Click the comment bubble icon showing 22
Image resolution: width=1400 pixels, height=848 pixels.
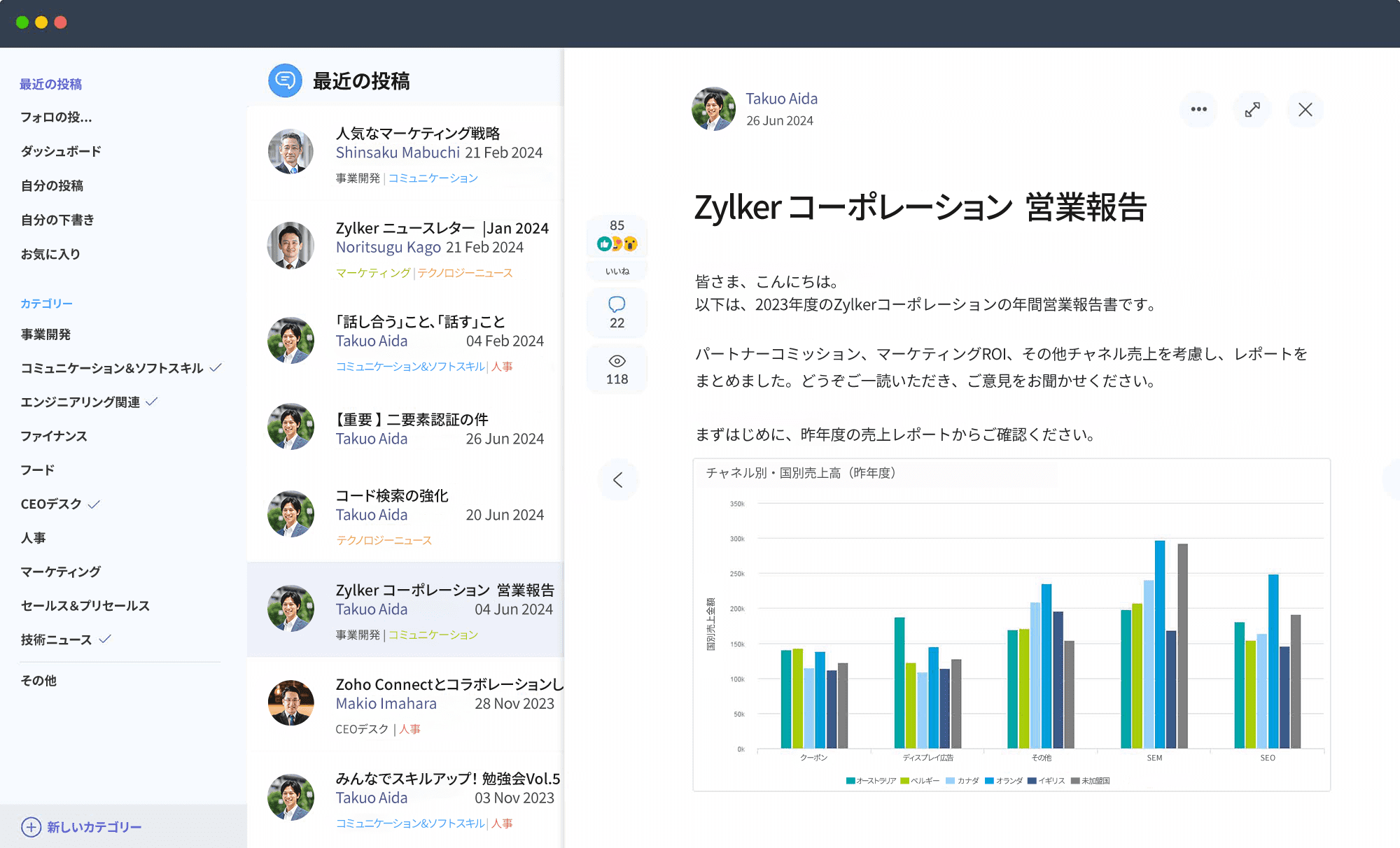[x=617, y=305]
